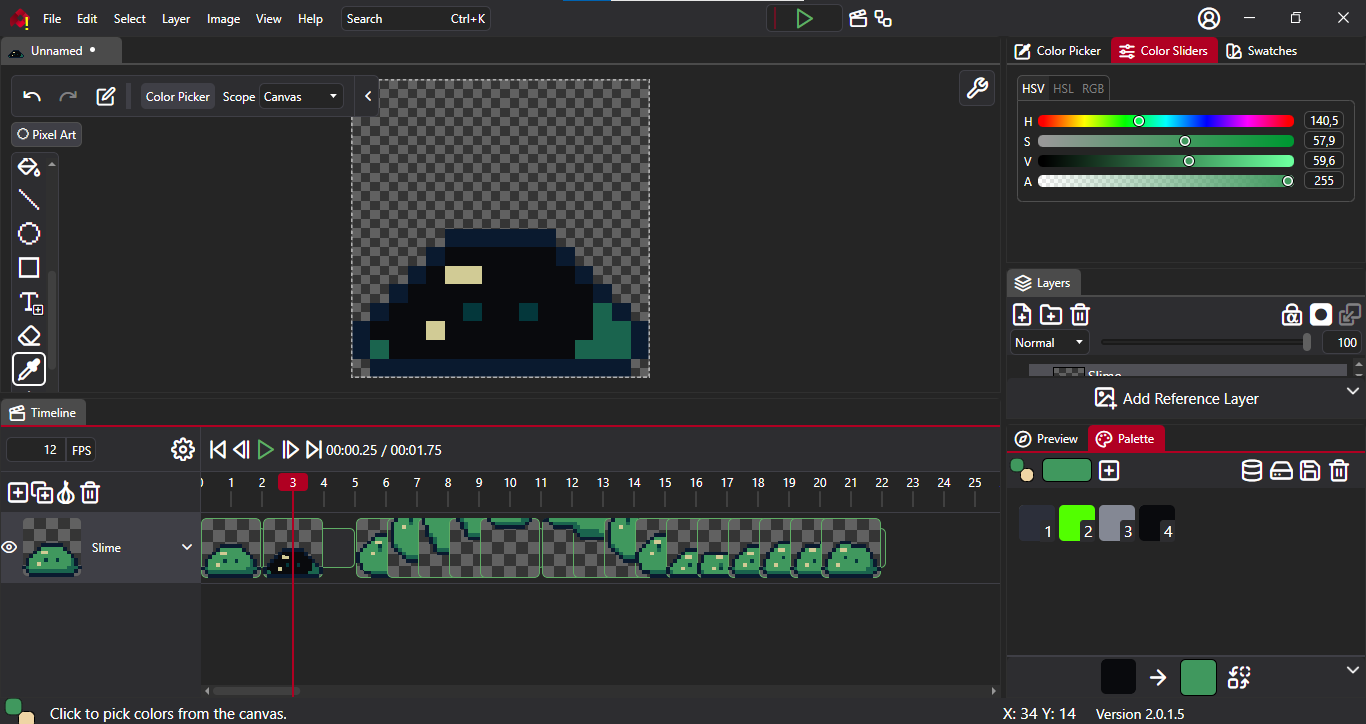The height and width of the screenshot is (724, 1366).
Task: Open timeline settings gear
Action: (x=182, y=450)
